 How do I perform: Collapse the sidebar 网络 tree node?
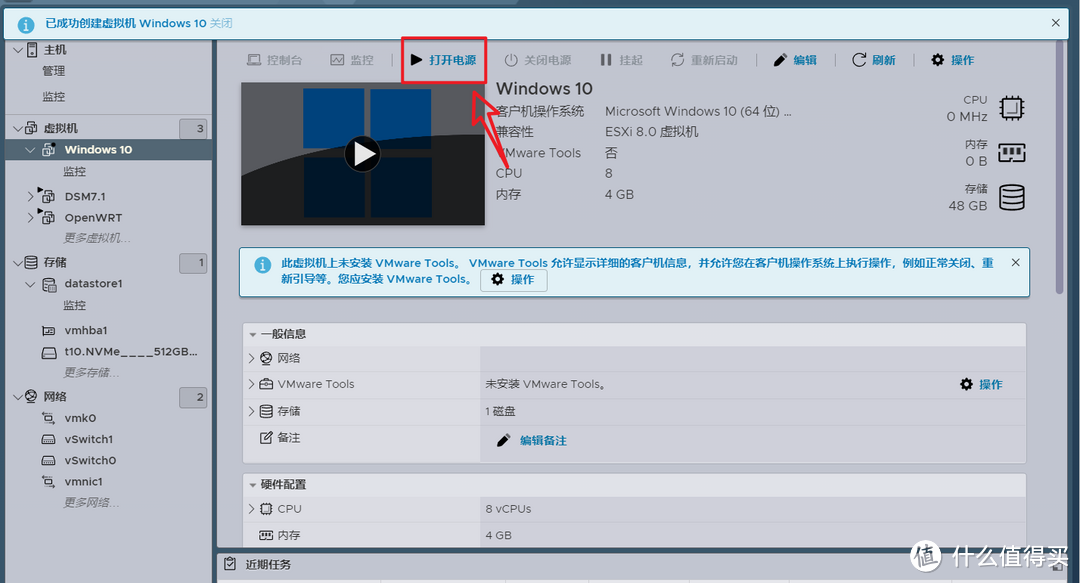[x=18, y=397]
